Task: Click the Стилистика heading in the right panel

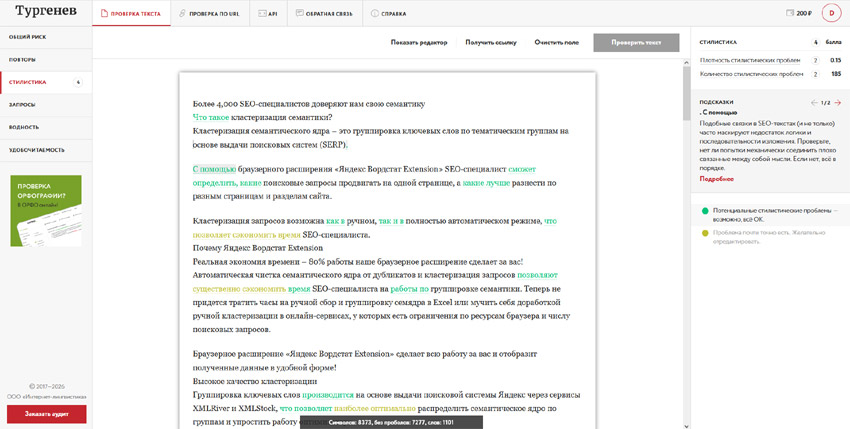Action: tap(718, 42)
